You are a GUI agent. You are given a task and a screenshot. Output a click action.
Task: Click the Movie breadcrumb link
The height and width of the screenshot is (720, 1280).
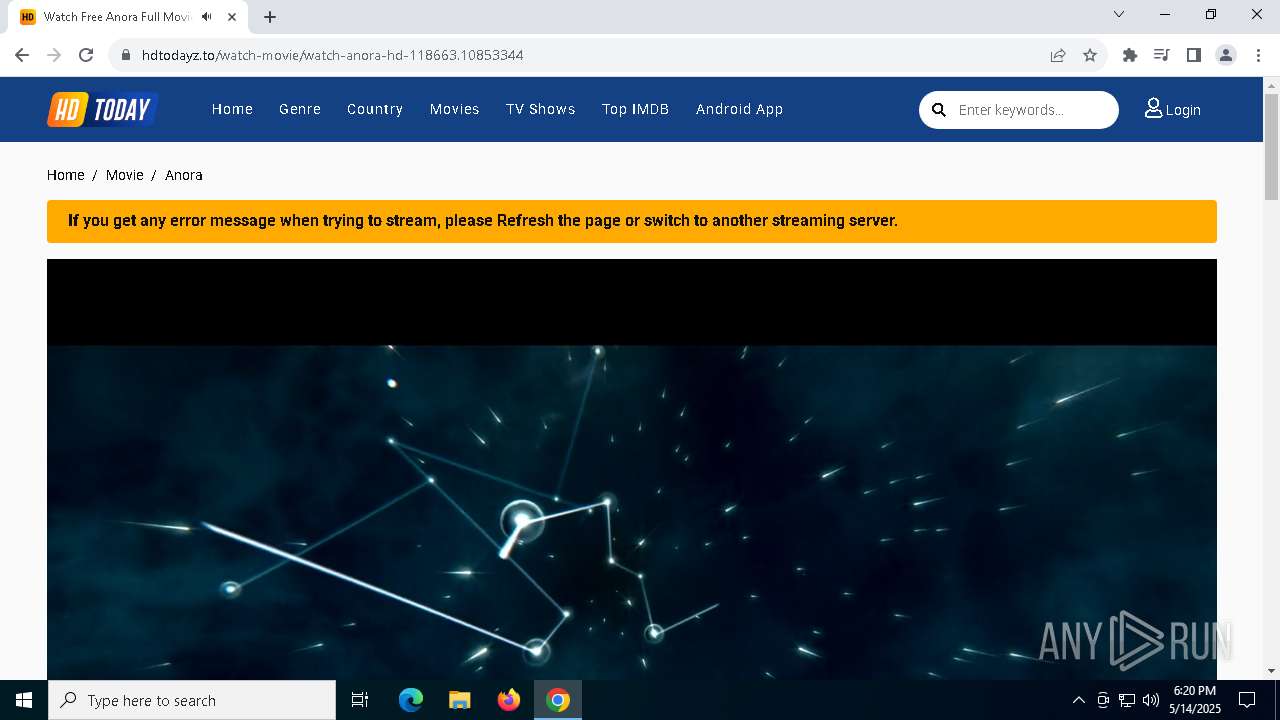pos(125,175)
